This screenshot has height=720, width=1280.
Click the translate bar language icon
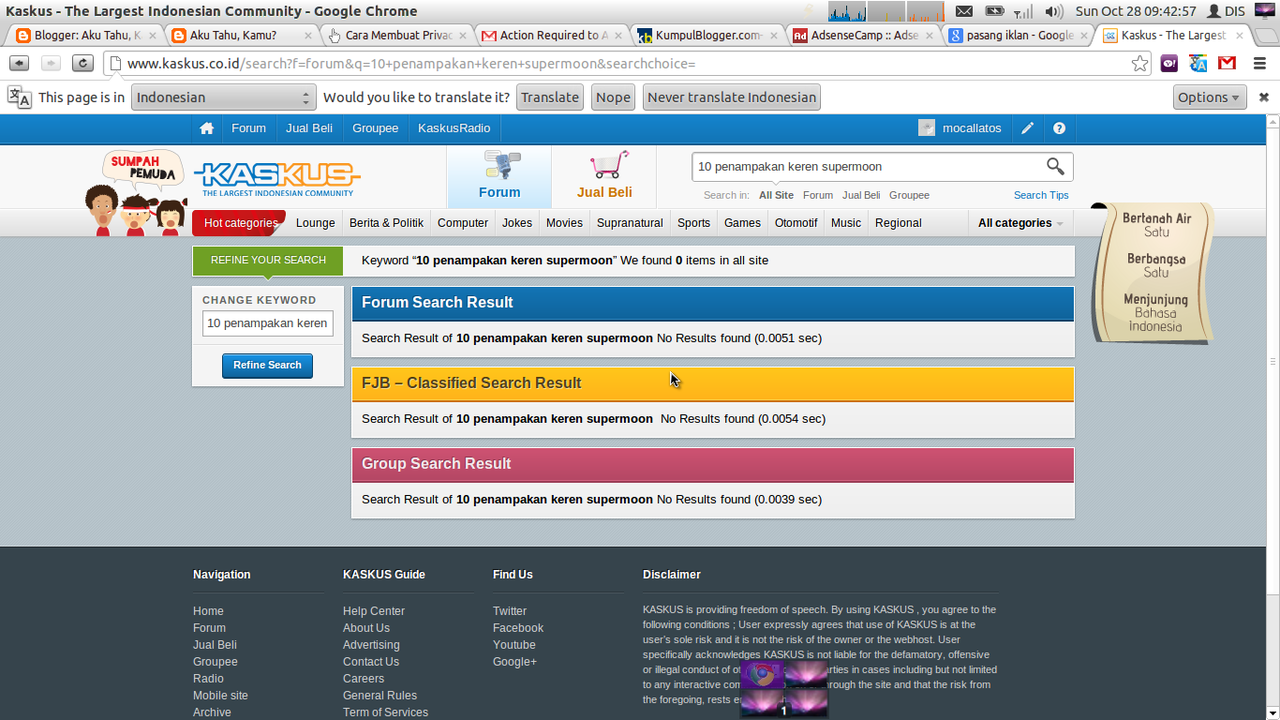[19, 97]
